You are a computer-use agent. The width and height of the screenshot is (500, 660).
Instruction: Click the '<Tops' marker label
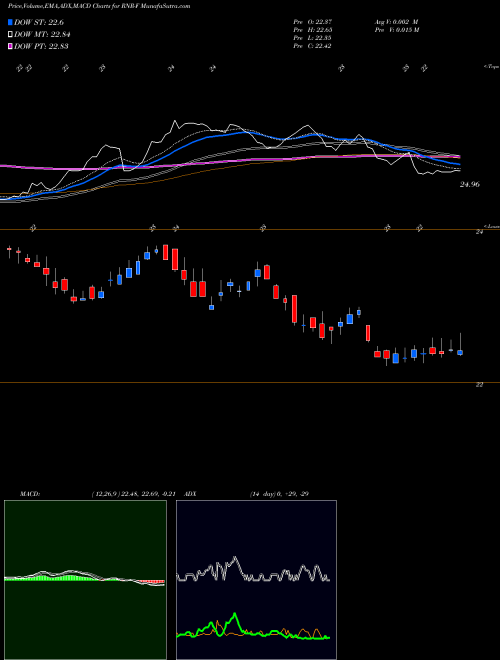tap(491, 67)
